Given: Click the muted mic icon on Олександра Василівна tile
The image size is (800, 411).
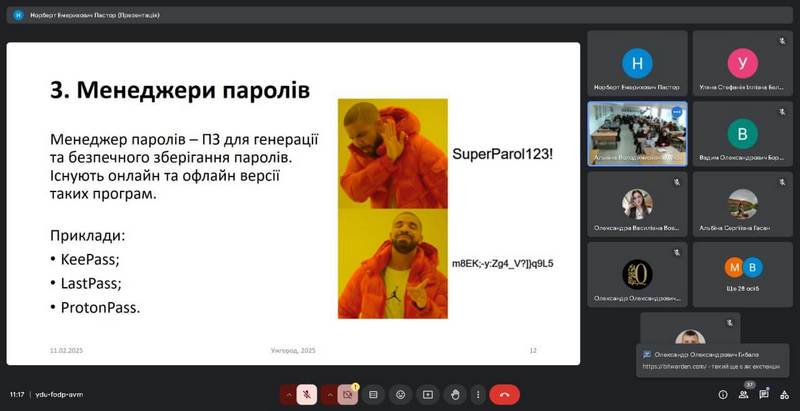Looking at the screenshot, I should click(x=677, y=182).
